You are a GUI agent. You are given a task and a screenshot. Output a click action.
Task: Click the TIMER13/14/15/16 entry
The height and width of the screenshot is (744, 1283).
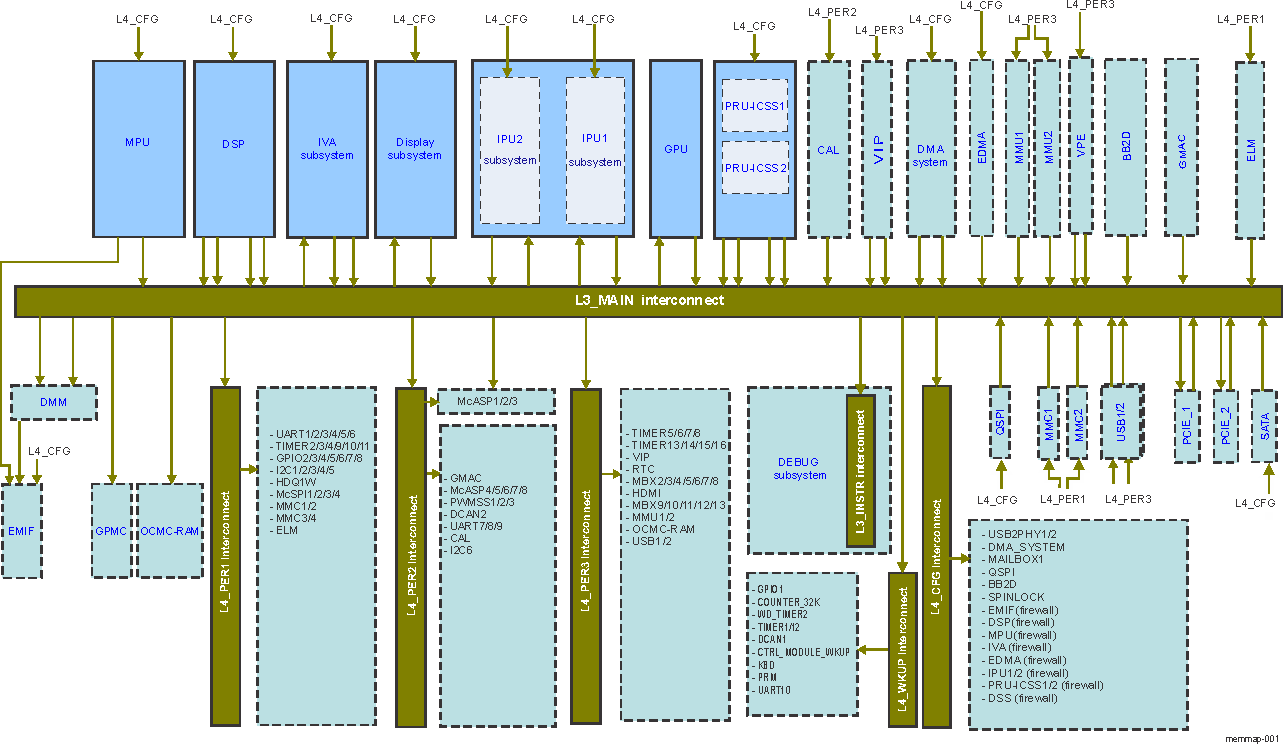tap(679, 445)
